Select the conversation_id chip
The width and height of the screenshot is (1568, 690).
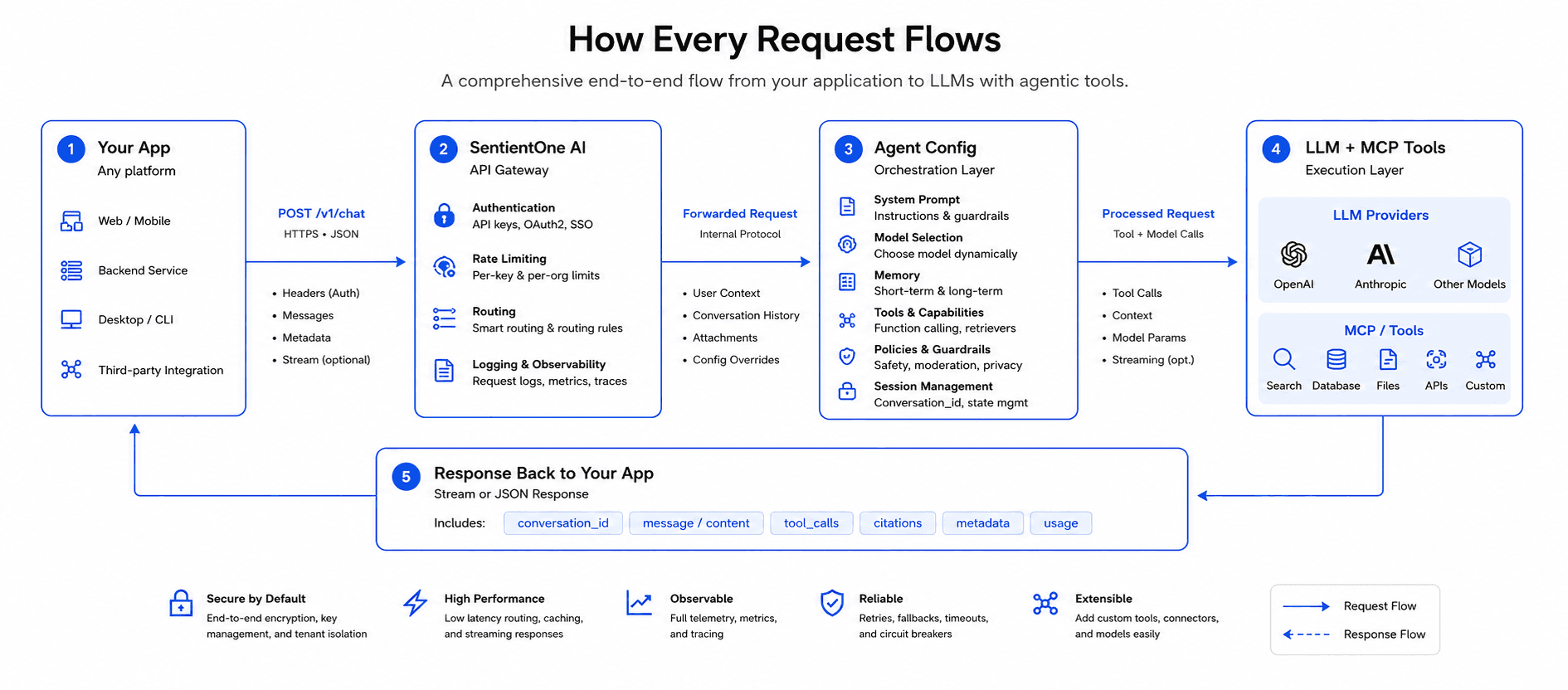pyautogui.click(x=563, y=523)
